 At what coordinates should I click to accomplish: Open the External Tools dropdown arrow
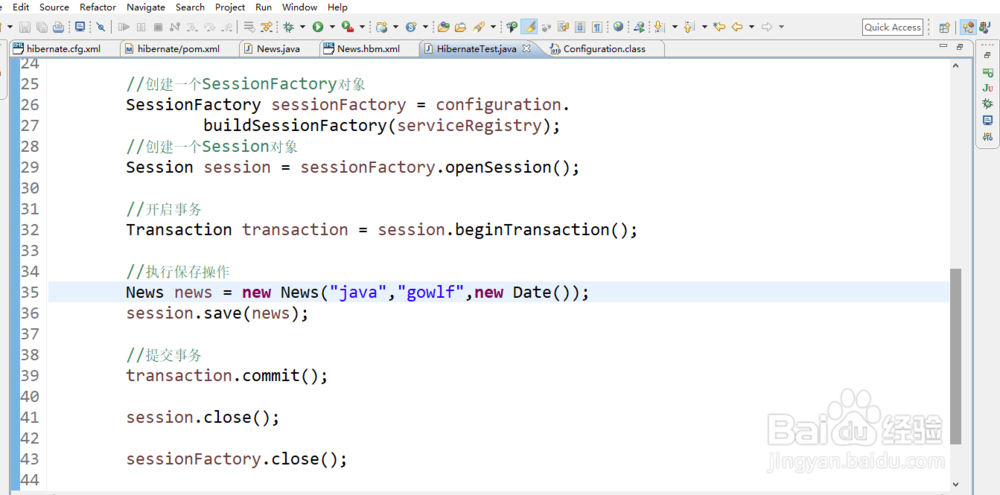(362, 27)
